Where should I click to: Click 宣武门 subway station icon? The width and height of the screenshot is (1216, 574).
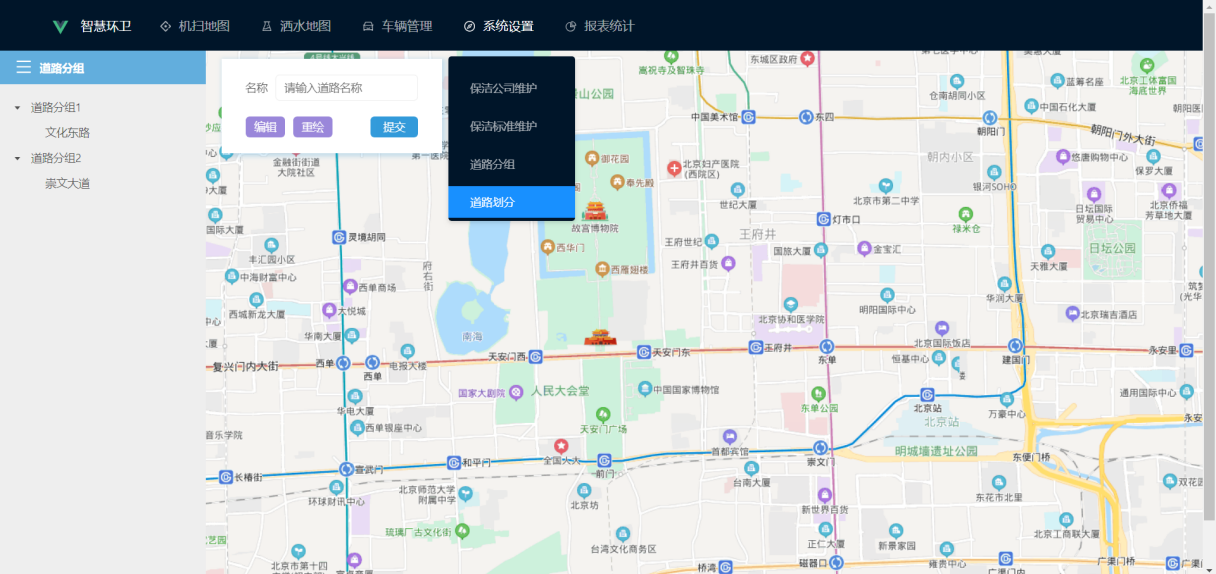(x=349, y=467)
